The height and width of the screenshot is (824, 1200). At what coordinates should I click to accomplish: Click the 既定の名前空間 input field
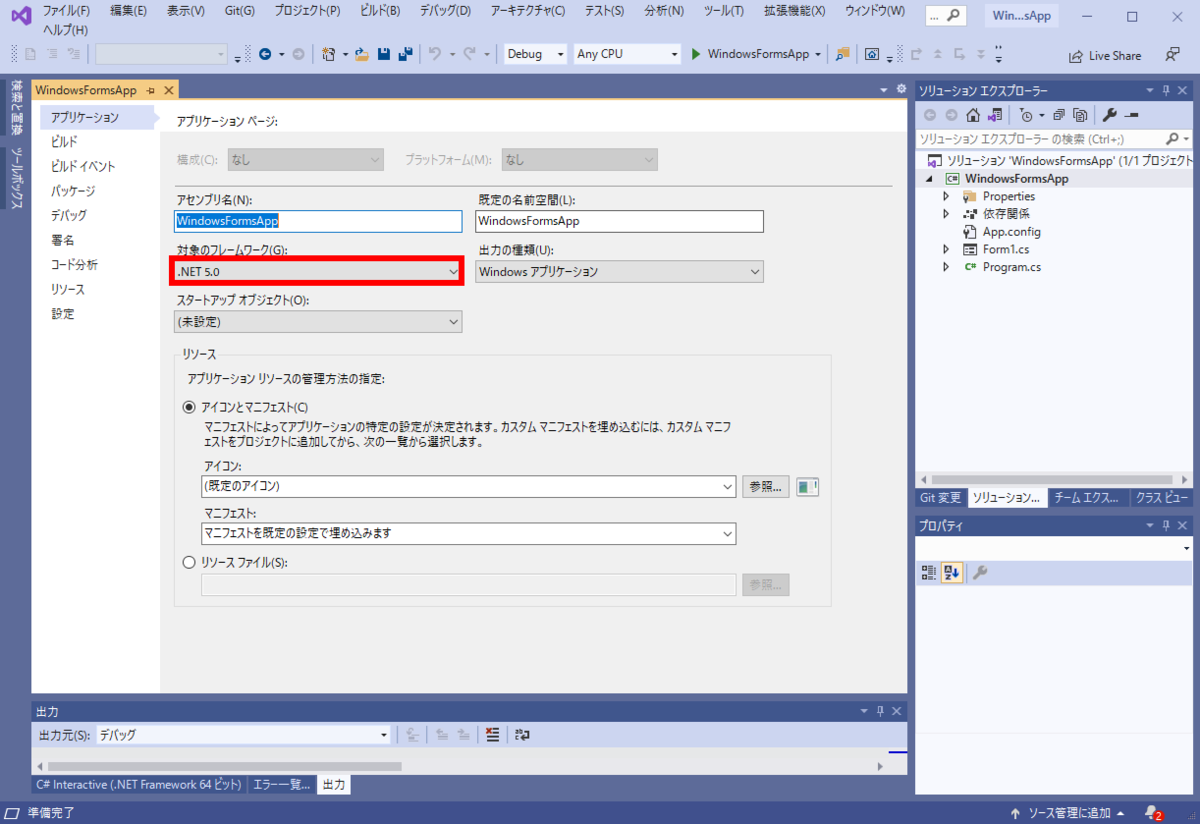[619, 221]
